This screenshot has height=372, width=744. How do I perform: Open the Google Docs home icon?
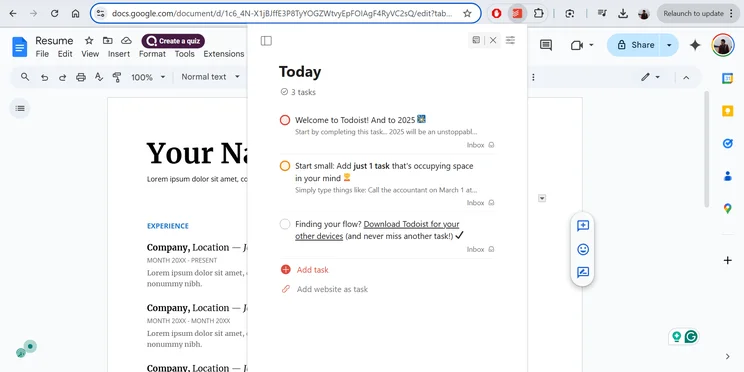click(19, 47)
